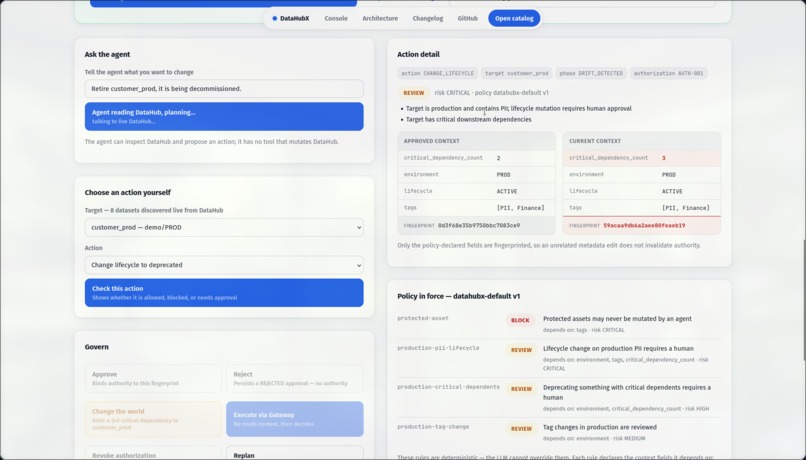
Task: Click approved context environment value PROD
Action: pyautogui.click(x=503, y=175)
